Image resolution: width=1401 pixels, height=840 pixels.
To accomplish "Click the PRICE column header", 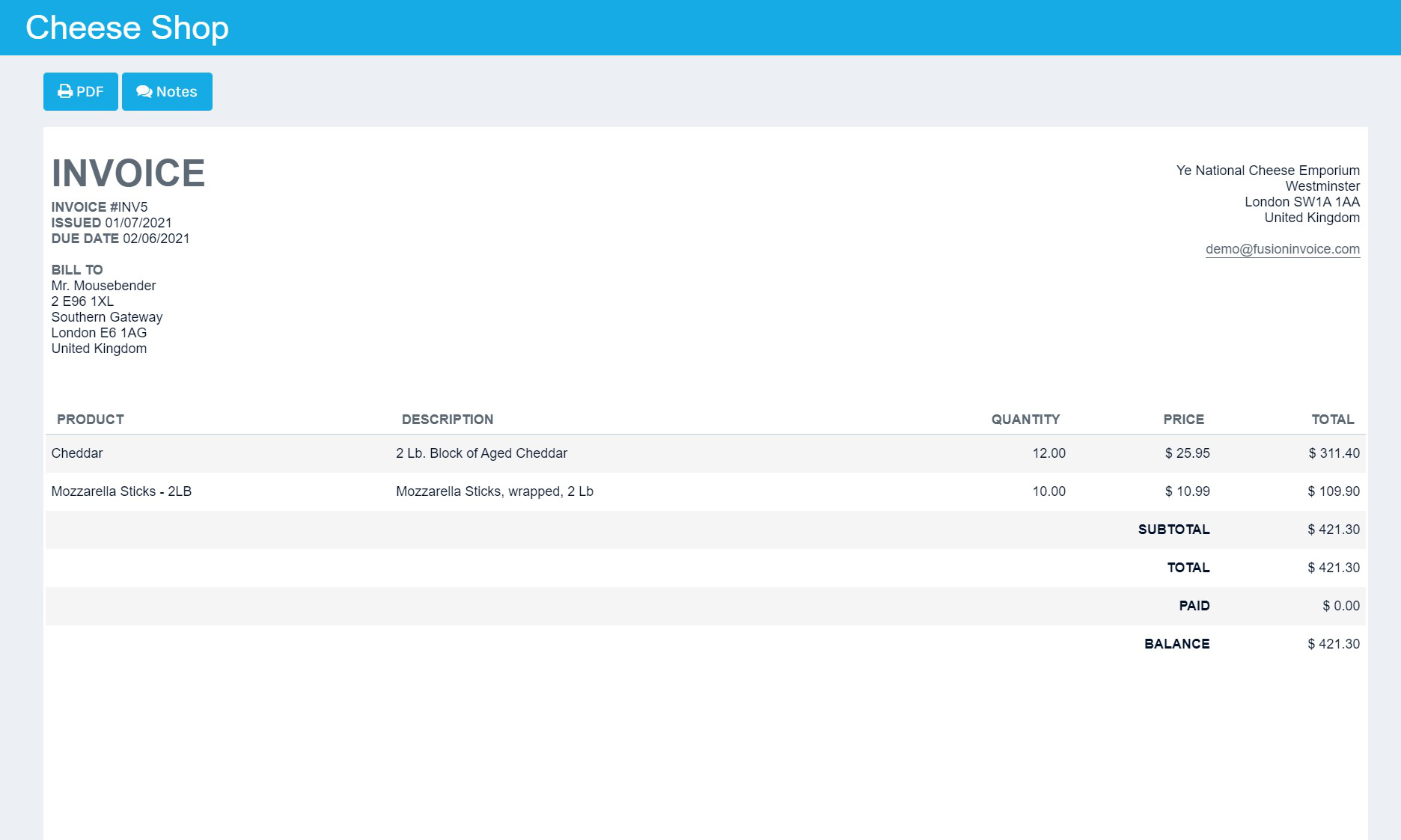I will (x=1184, y=420).
